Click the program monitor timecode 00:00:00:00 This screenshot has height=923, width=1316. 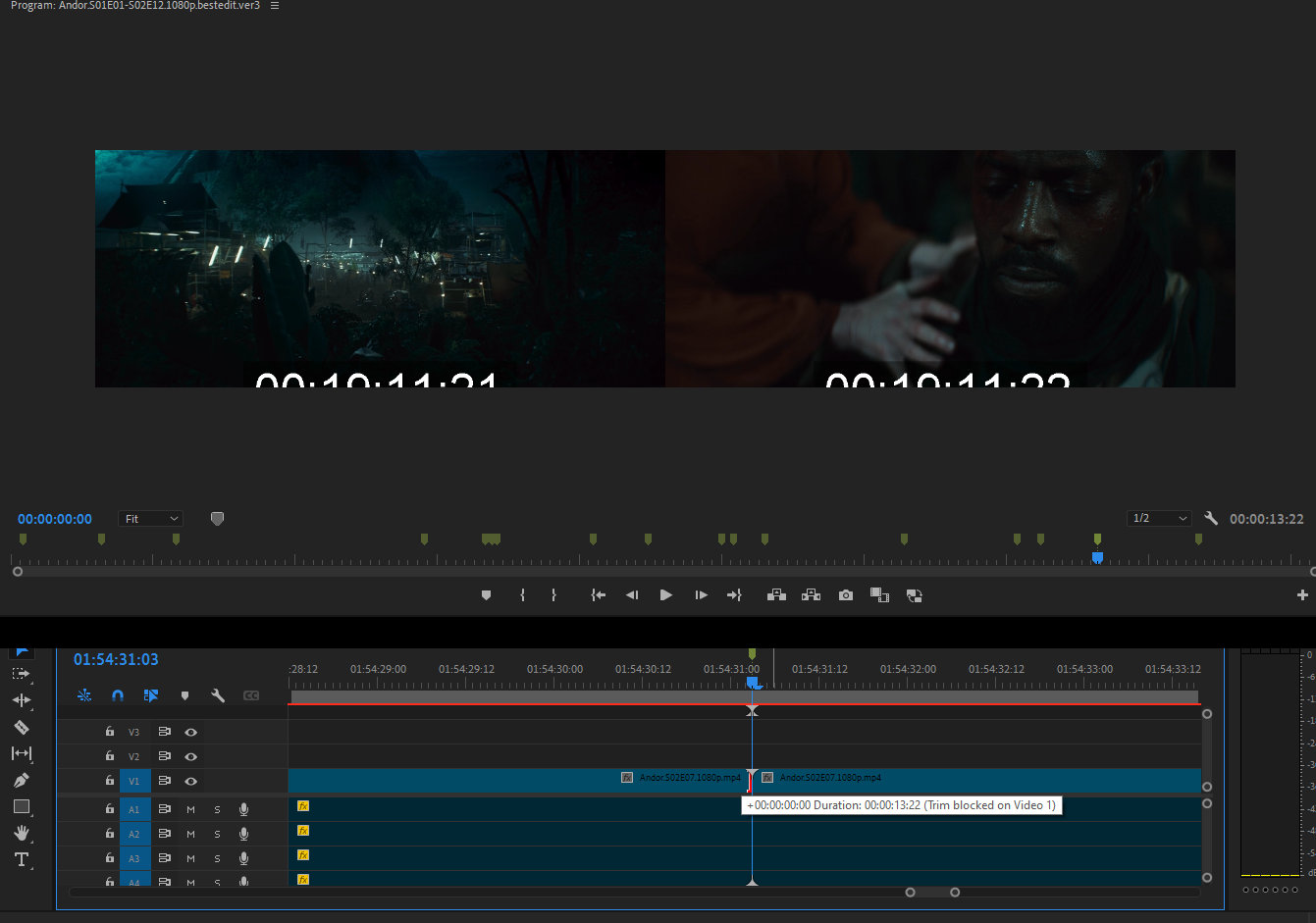[x=55, y=519]
